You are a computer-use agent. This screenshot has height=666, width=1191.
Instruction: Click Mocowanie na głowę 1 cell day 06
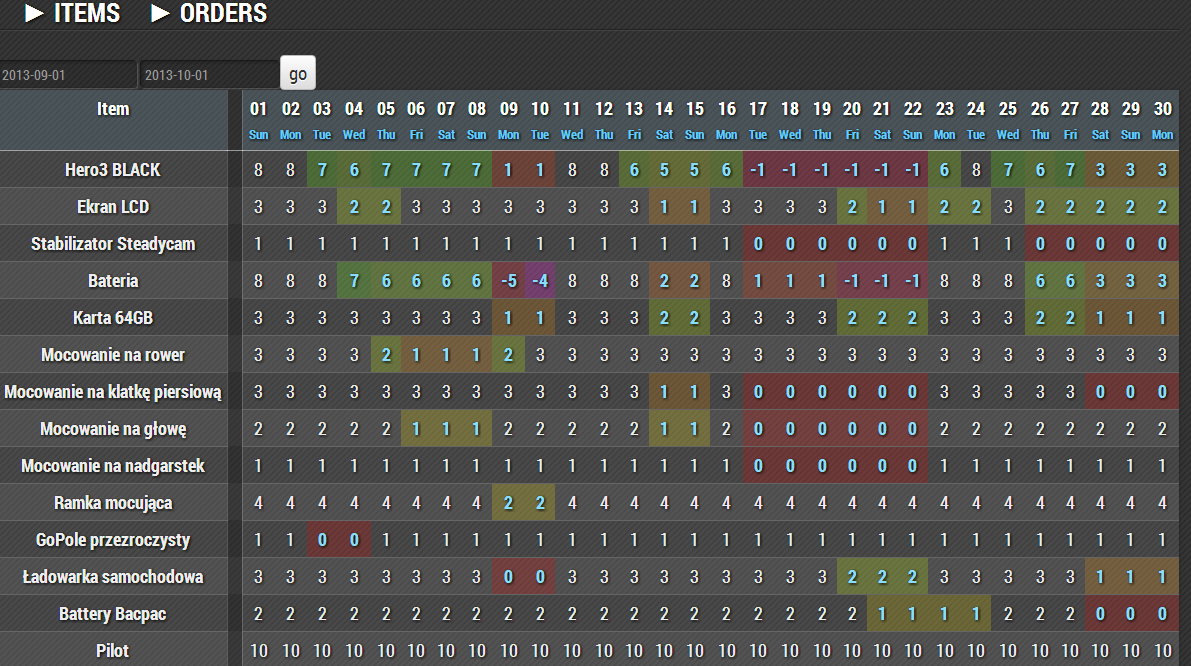tap(416, 429)
